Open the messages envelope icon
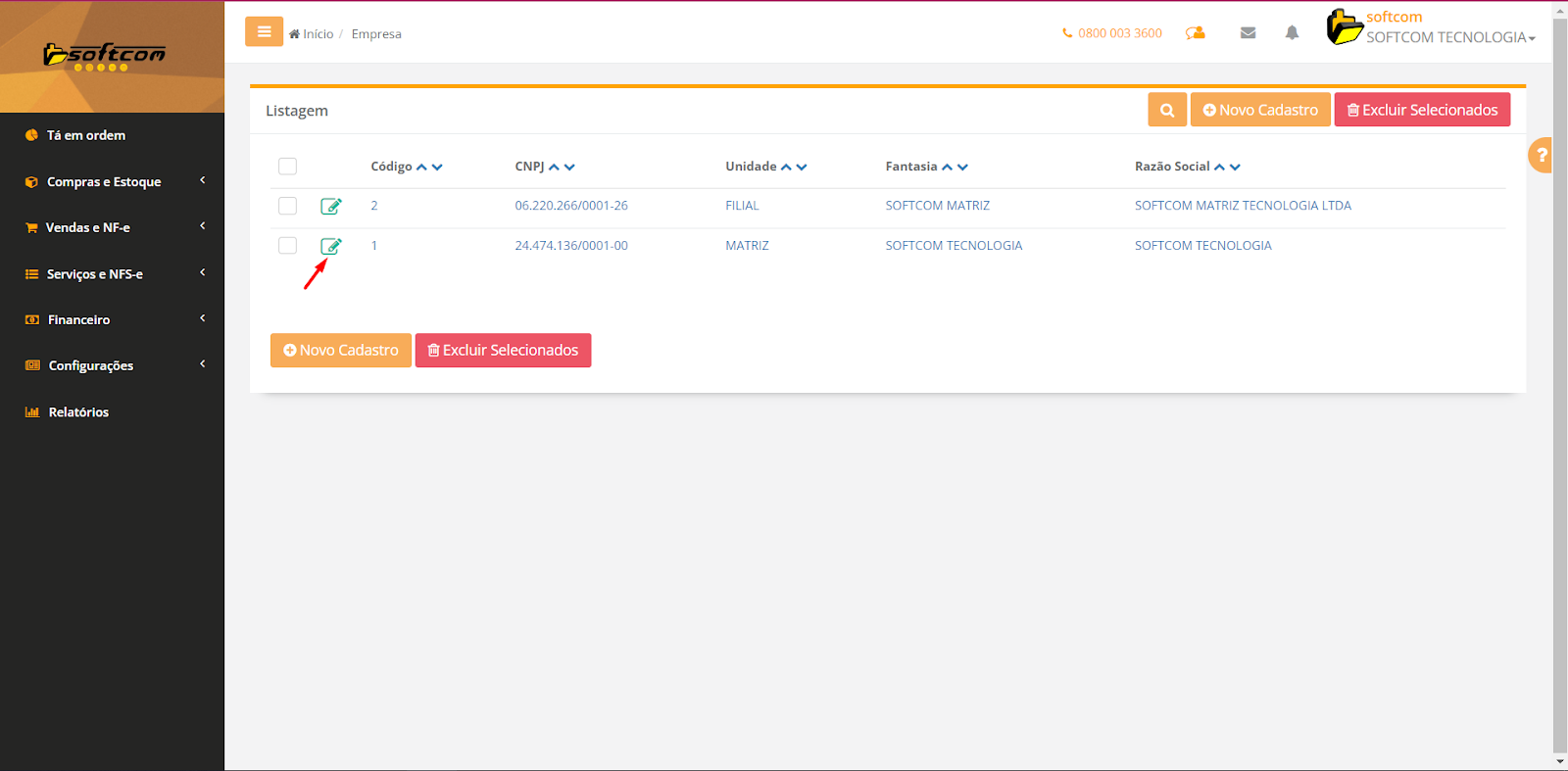Viewport: 1568px width, 771px height. point(1248,33)
